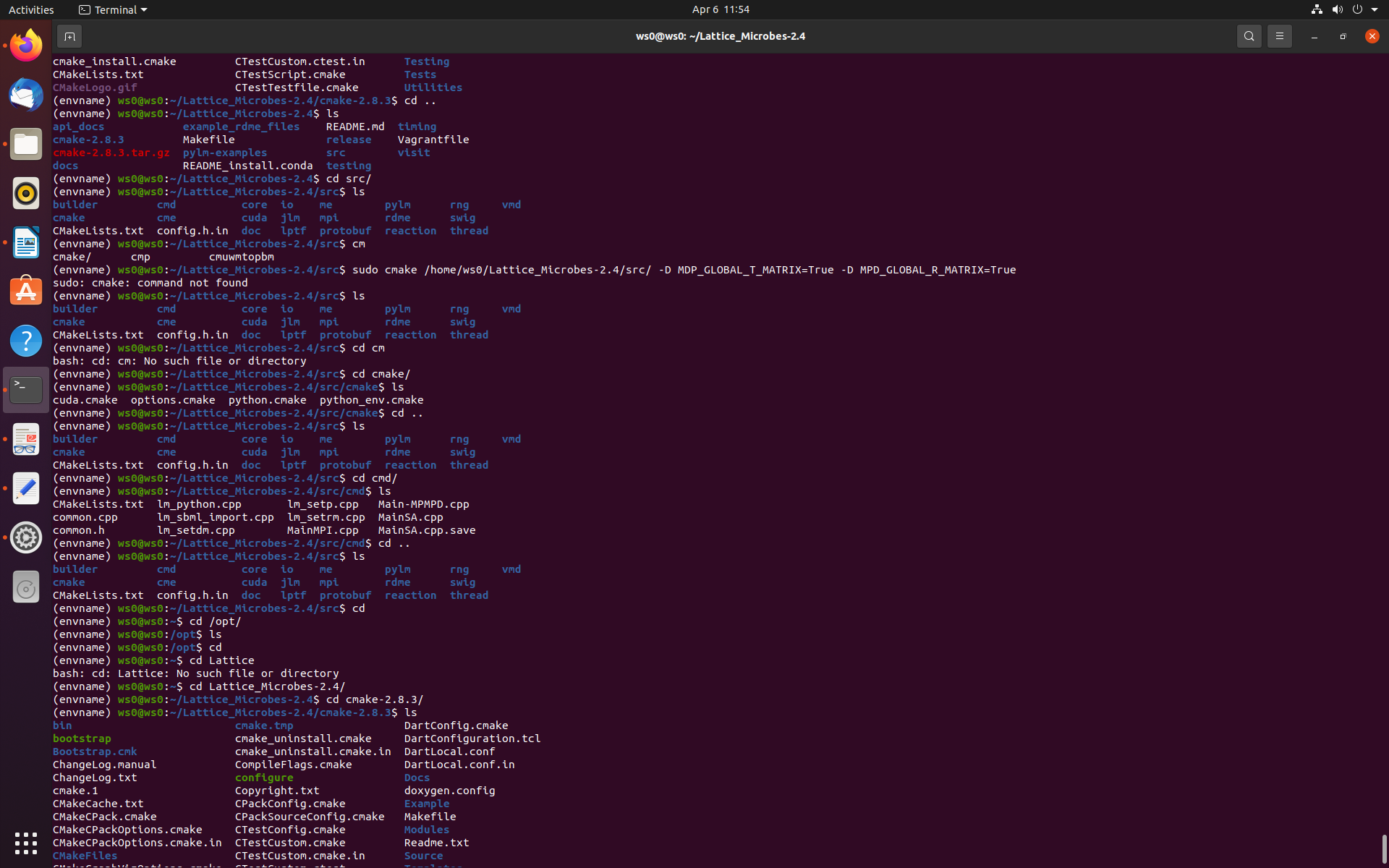Open system Settings from the dock

[25, 537]
